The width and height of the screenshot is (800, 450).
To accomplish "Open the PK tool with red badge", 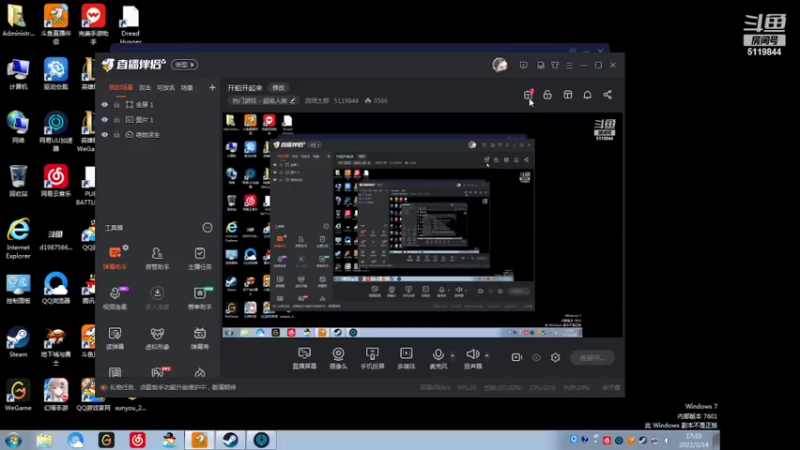I will point(158,372).
